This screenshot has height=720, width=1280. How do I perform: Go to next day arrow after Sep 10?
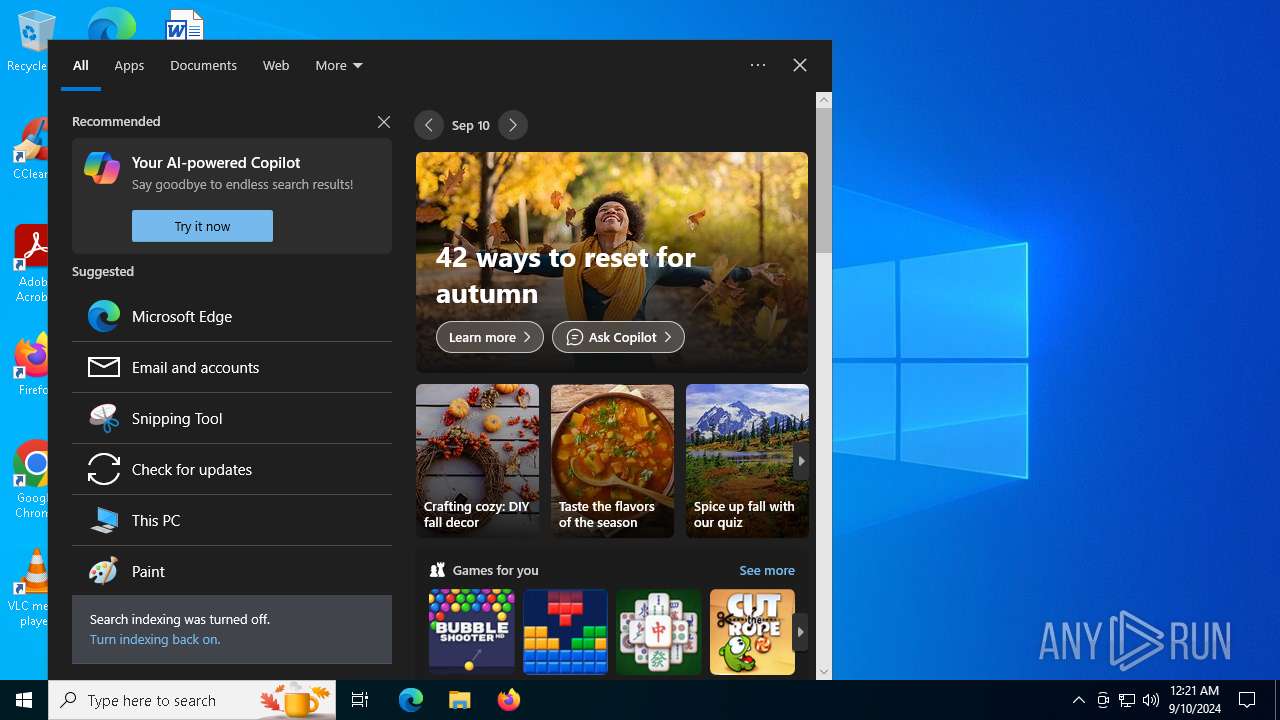pos(513,125)
